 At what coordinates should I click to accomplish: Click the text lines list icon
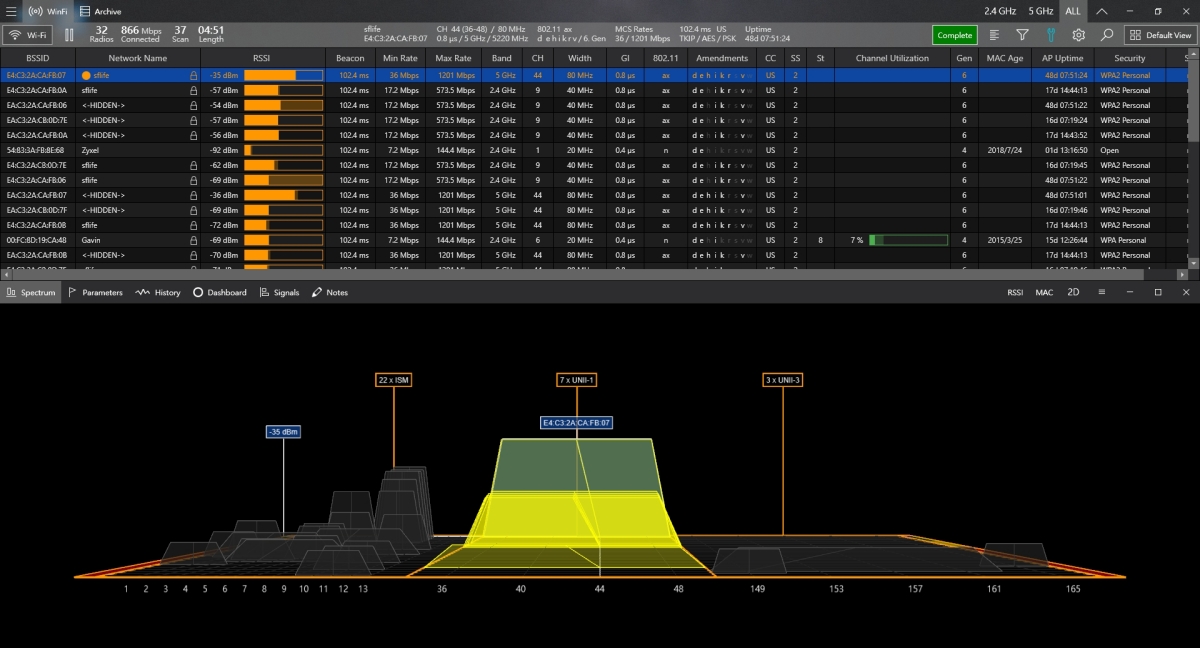point(994,34)
